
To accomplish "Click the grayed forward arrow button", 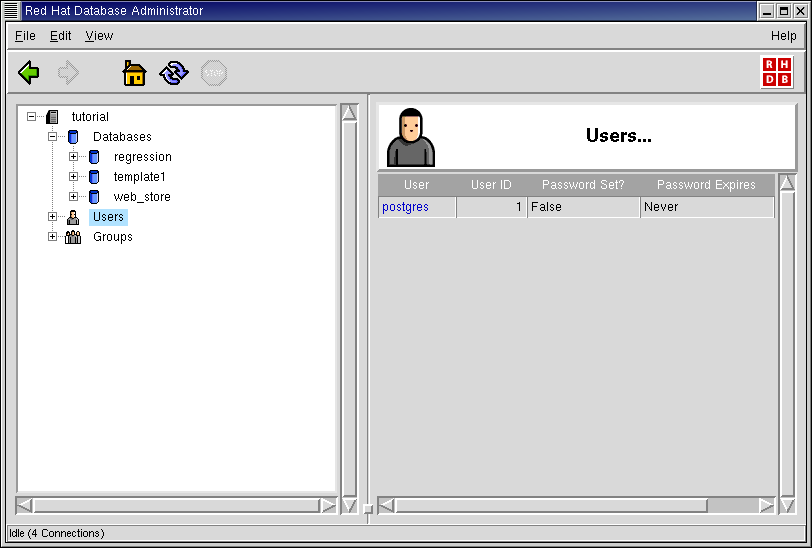I will pos(68,73).
